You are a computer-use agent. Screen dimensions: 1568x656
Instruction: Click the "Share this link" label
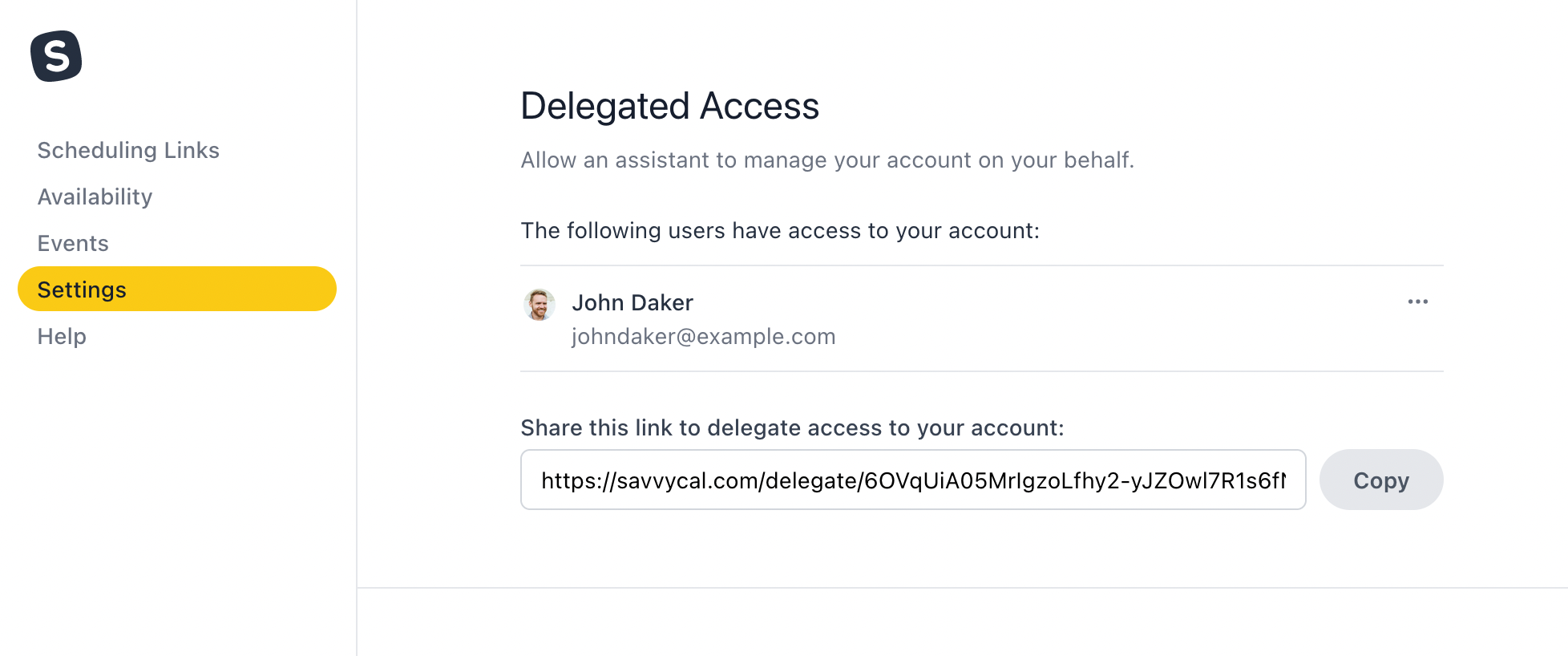(792, 428)
